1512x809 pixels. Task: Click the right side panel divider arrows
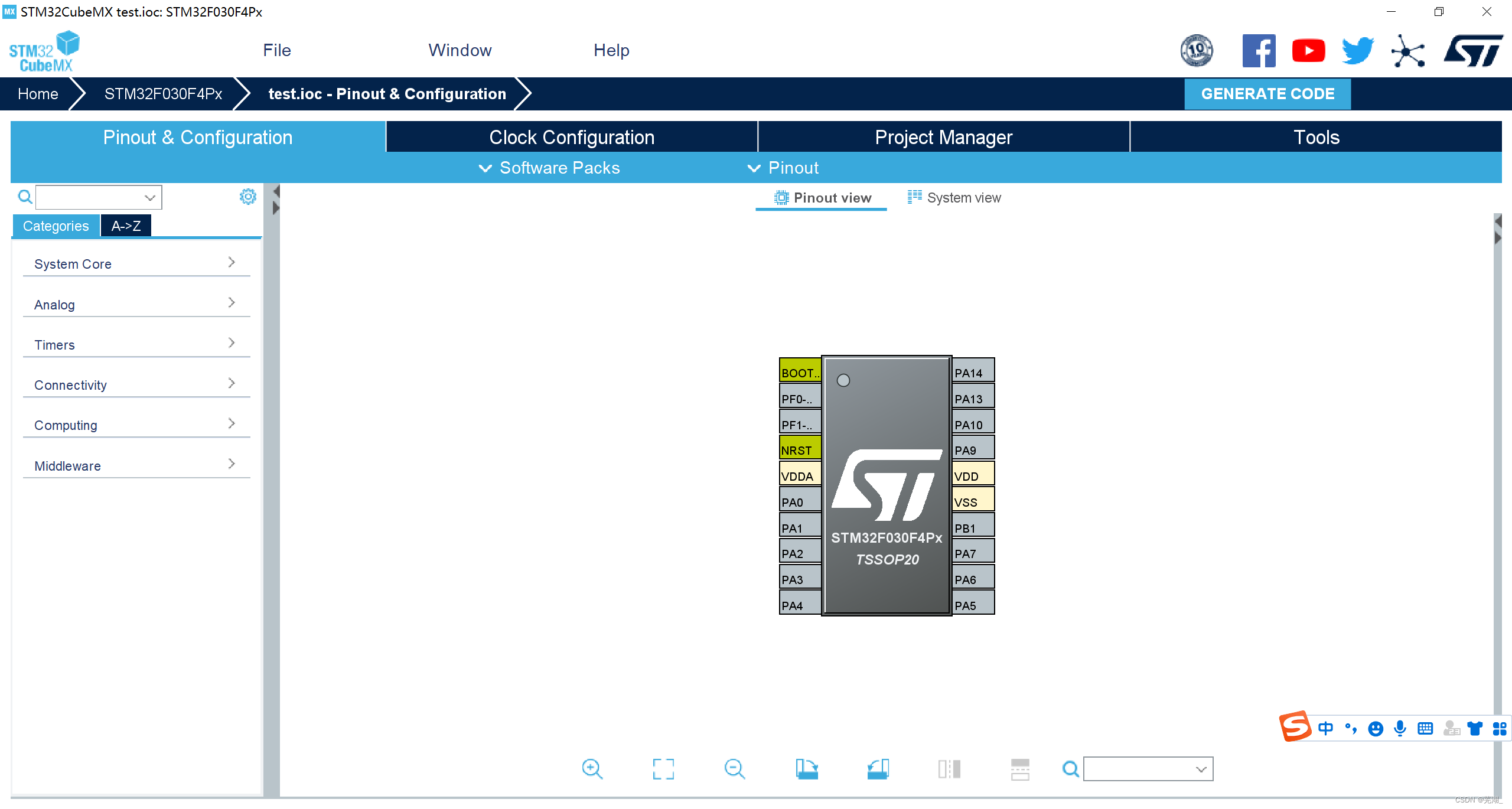coord(1497,230)
